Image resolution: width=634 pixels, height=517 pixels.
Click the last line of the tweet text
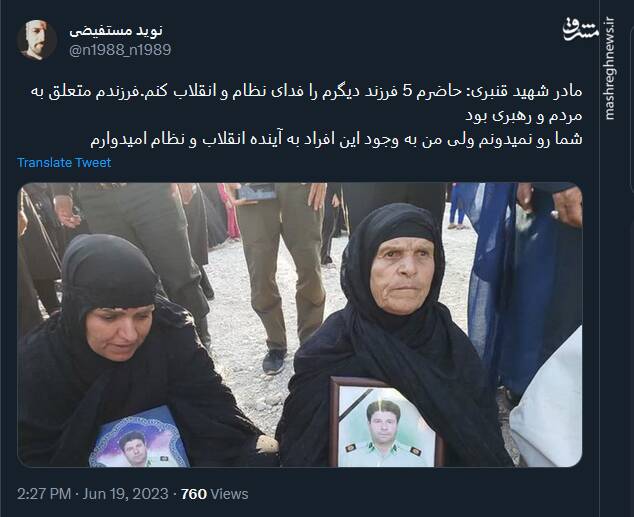[336, 139]
